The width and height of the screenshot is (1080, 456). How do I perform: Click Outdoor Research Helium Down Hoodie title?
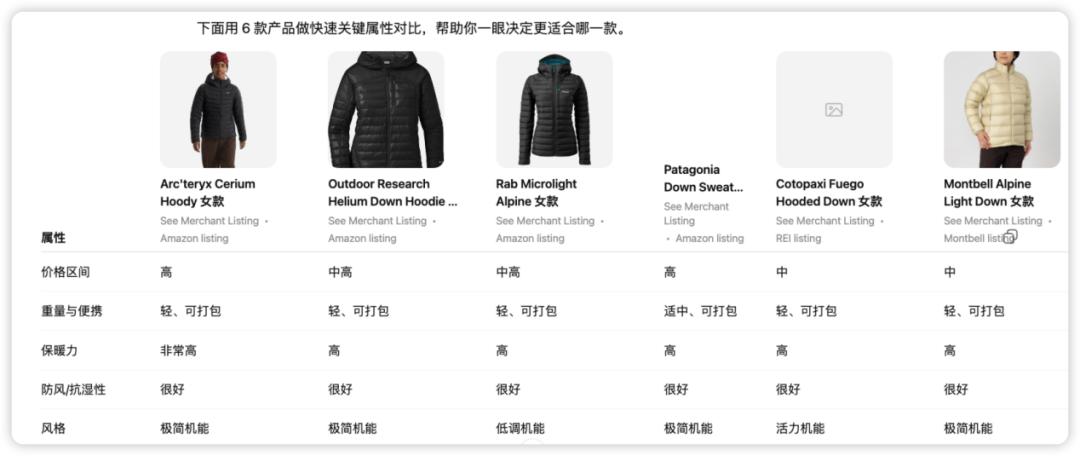tap(393, 193)
